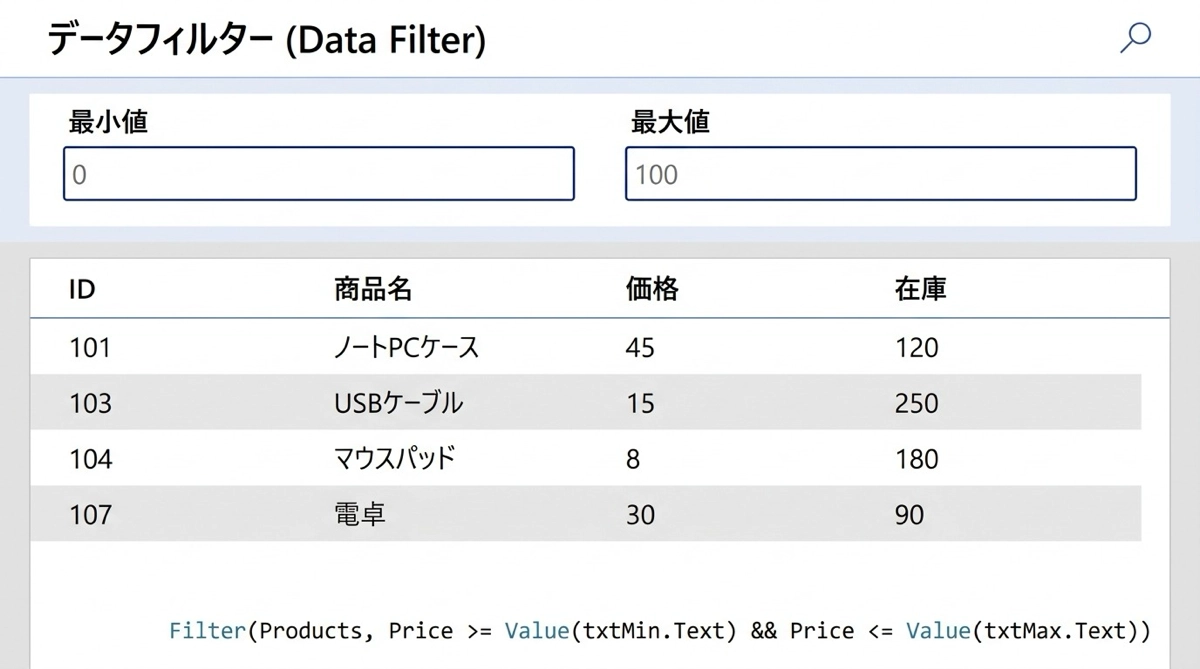
Task: Click the USBケーブル product name
Action: coord(398,403)
